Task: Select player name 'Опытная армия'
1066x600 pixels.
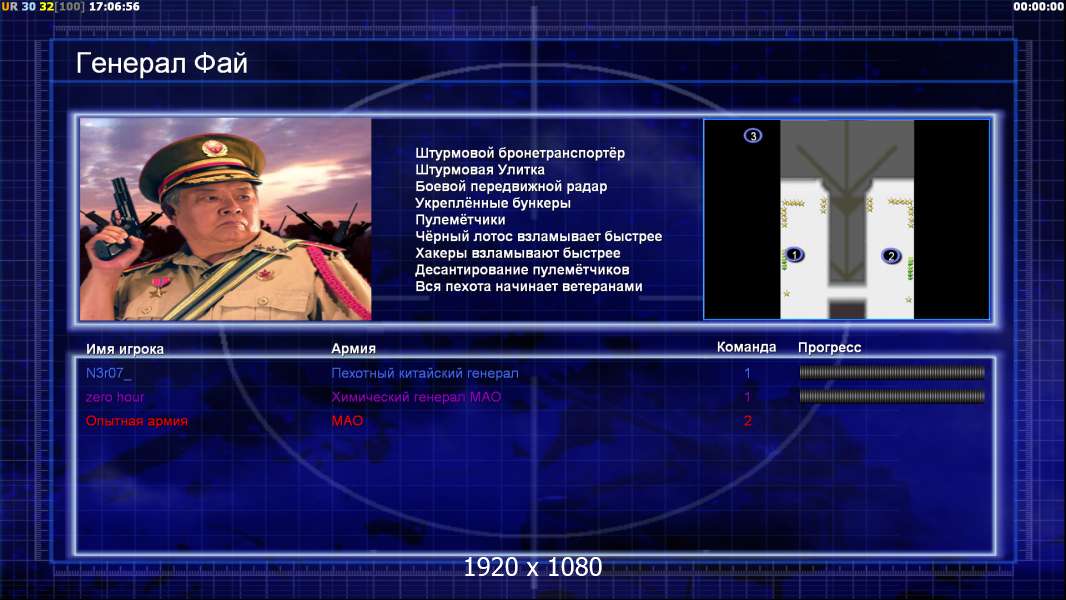Action: pos(137,421)
